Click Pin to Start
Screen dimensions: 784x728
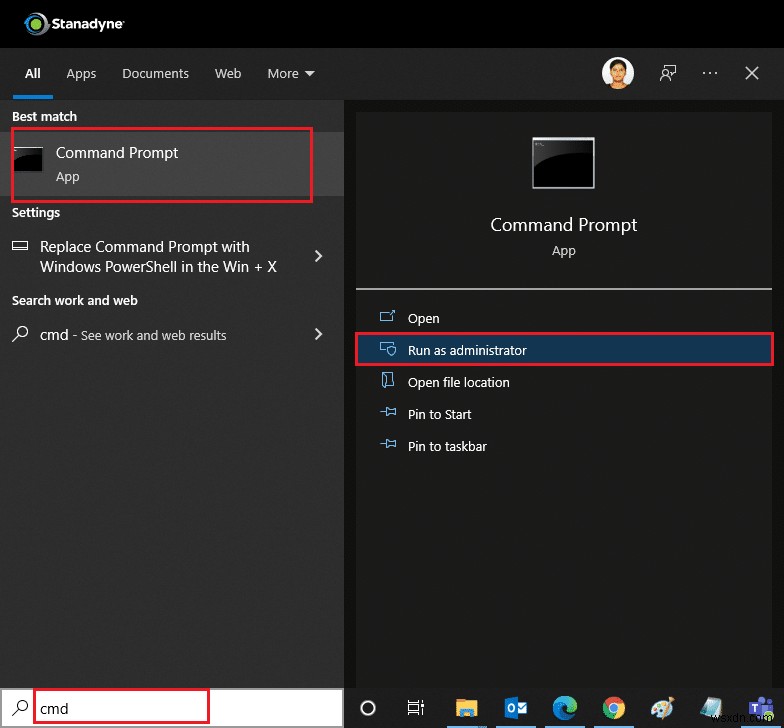[440, 414]
